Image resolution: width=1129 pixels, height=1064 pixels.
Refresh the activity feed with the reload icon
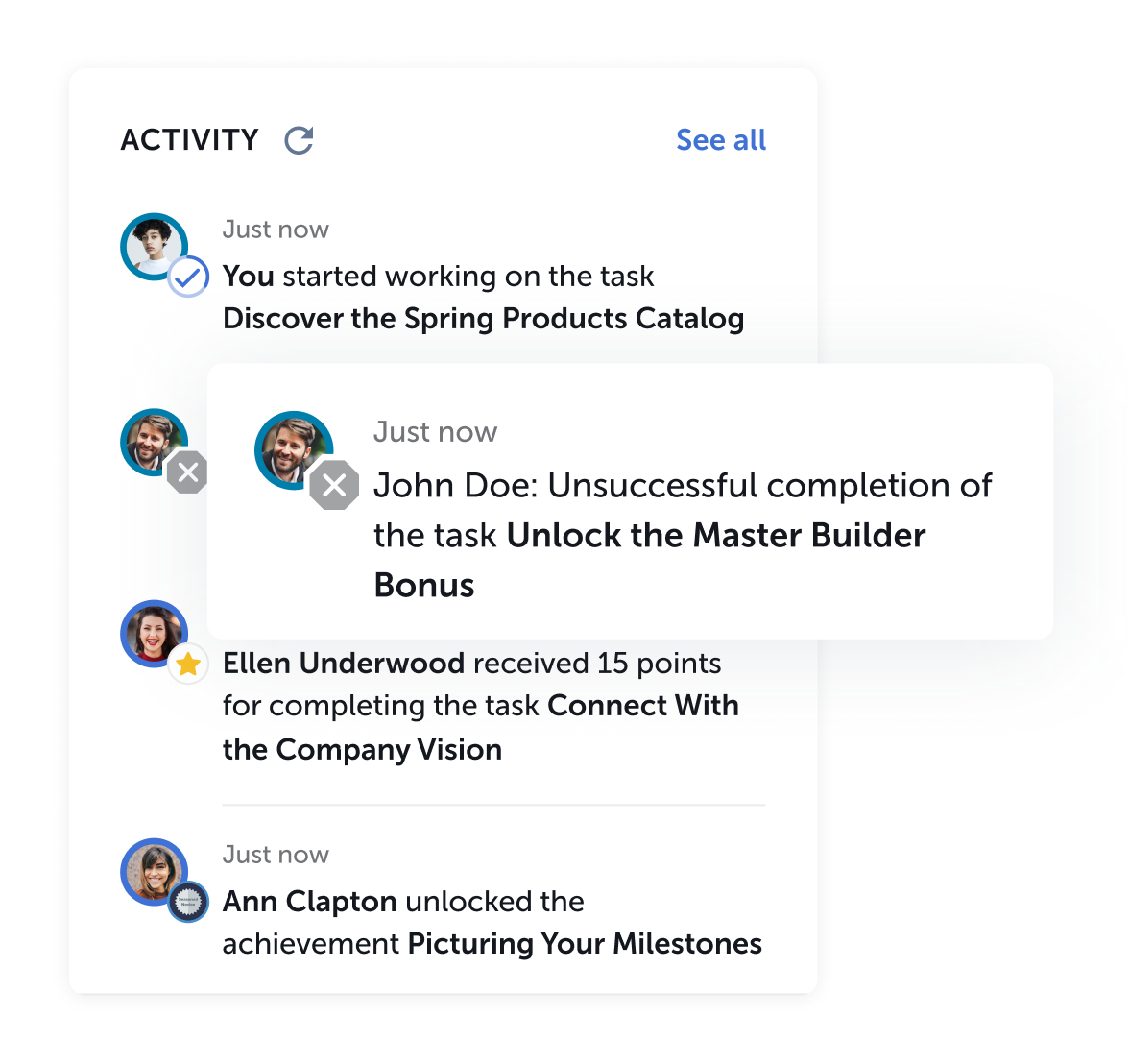(299, 140)
